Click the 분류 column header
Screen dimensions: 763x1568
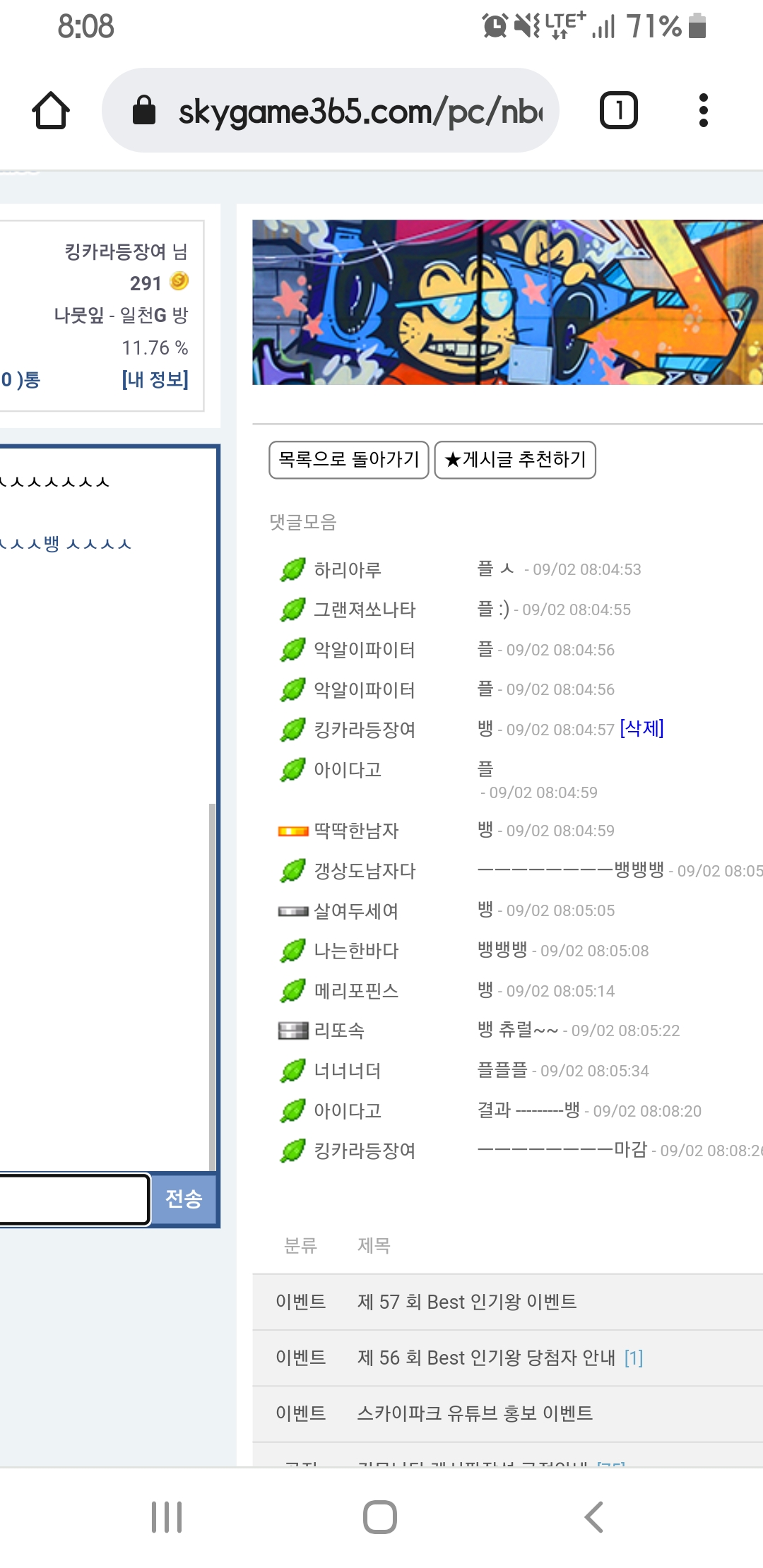300,1245
